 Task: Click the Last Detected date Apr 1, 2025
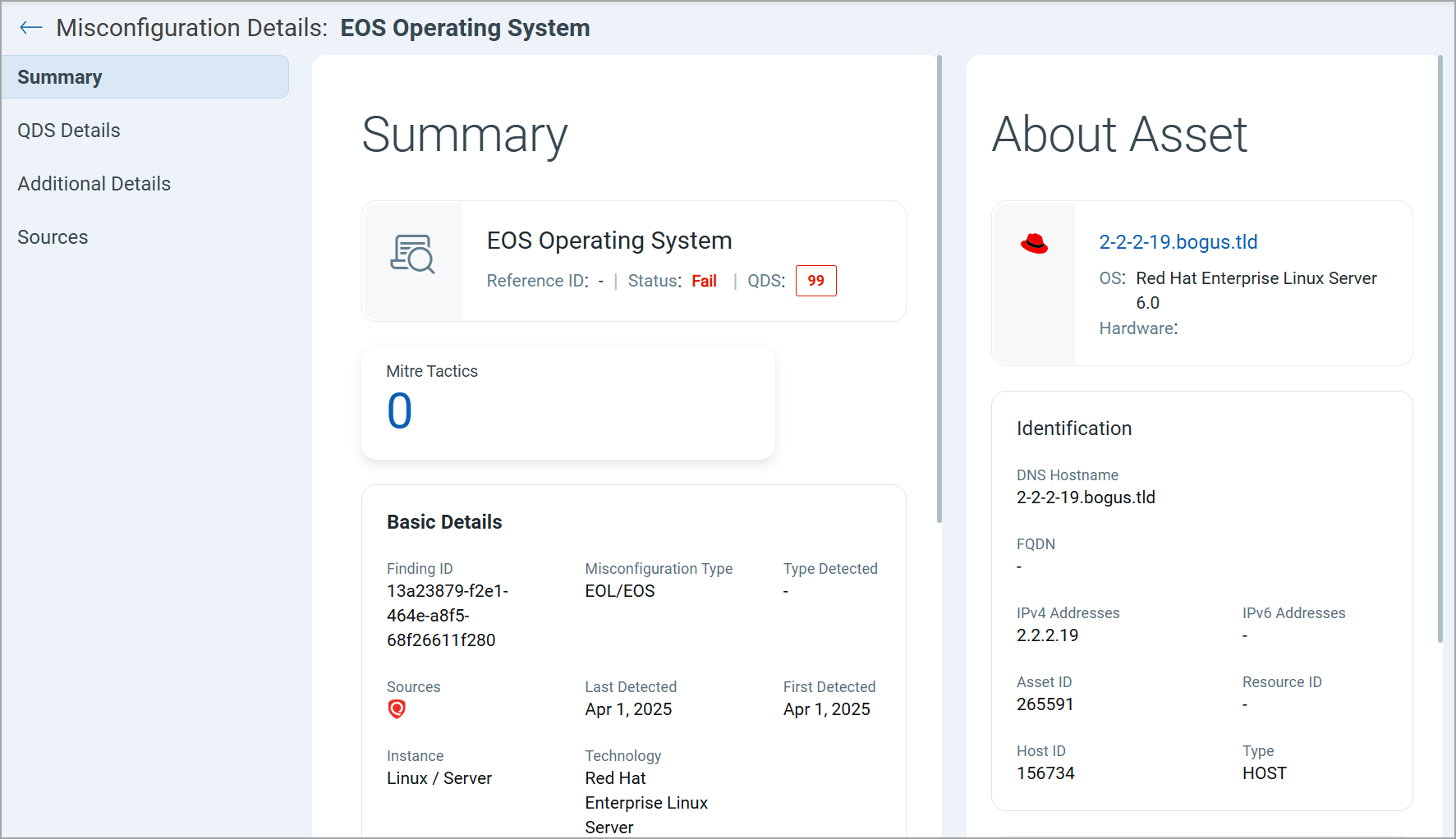click(x=628, y=709)
